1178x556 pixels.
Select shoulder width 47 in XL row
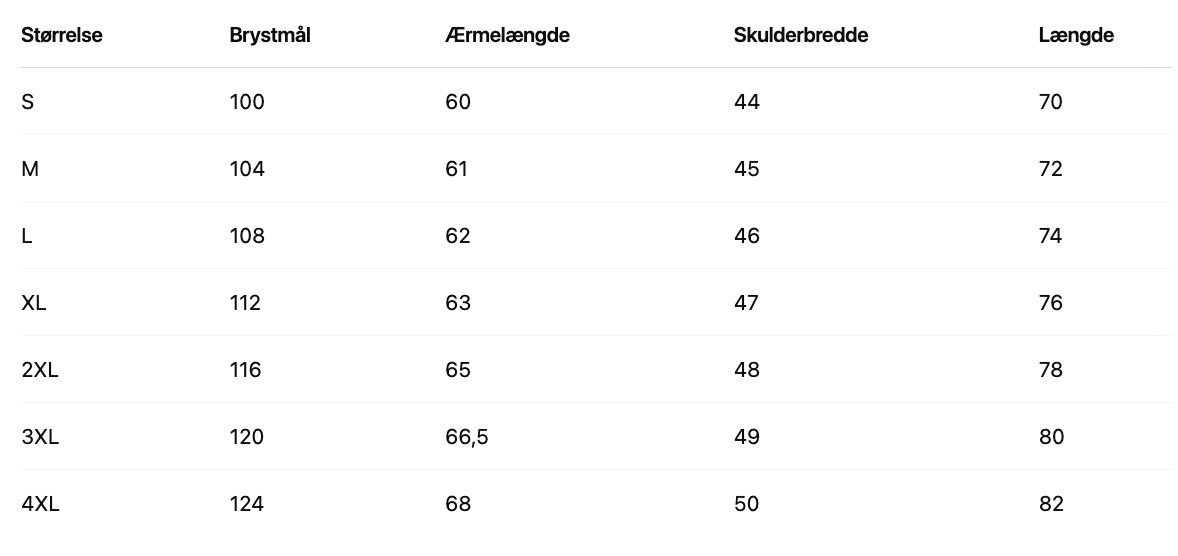[x=746, y=303]
